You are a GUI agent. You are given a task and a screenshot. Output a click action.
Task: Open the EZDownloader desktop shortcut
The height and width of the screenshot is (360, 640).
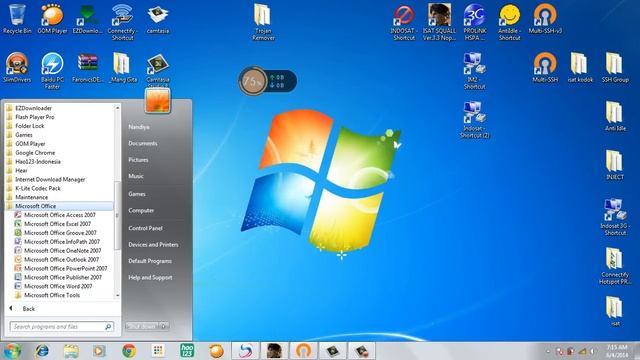coord(87,19)
